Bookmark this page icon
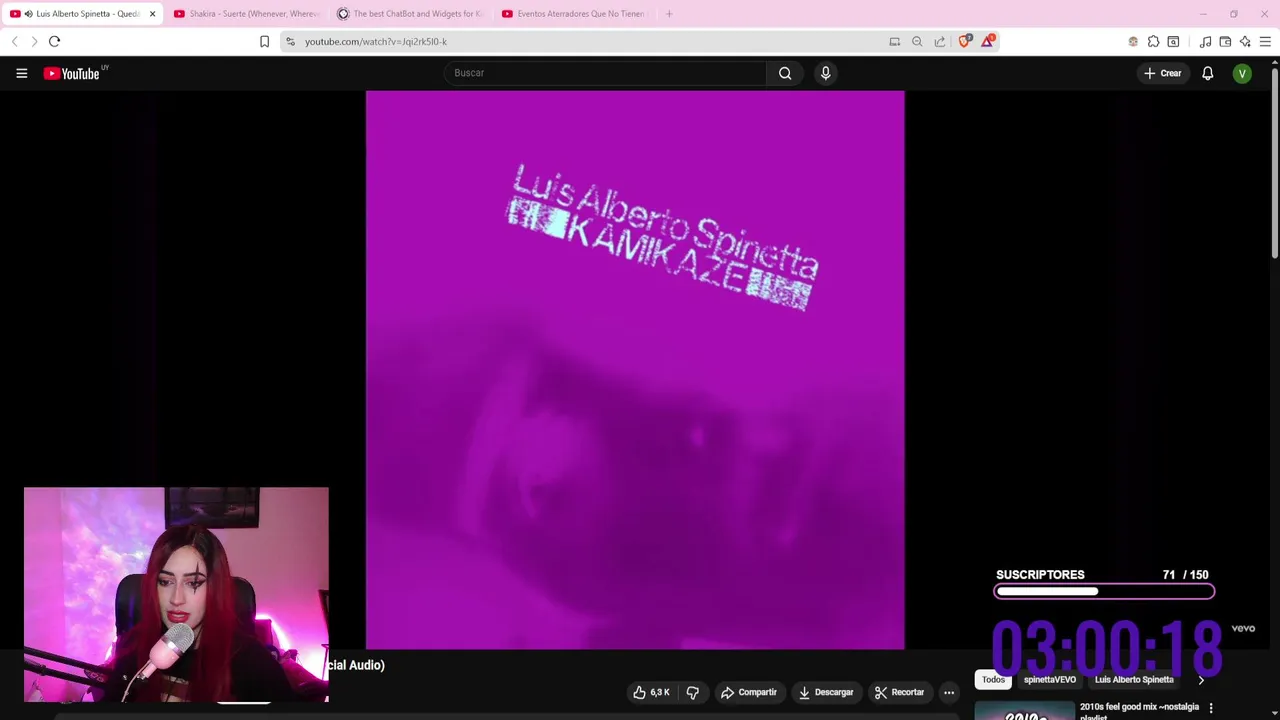This screenshot has height=720, width=1280. 264,41
